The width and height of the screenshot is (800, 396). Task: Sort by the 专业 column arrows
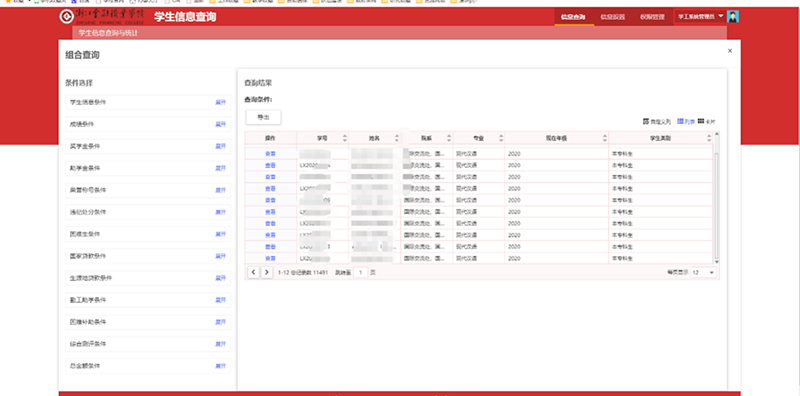pyautogui.click(x=501, y=138)
